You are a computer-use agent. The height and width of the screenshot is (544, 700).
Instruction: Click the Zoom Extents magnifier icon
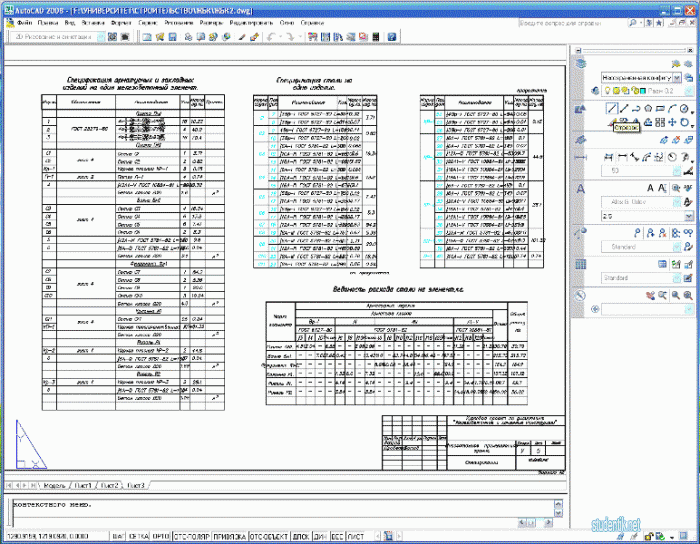pos(688,295)
